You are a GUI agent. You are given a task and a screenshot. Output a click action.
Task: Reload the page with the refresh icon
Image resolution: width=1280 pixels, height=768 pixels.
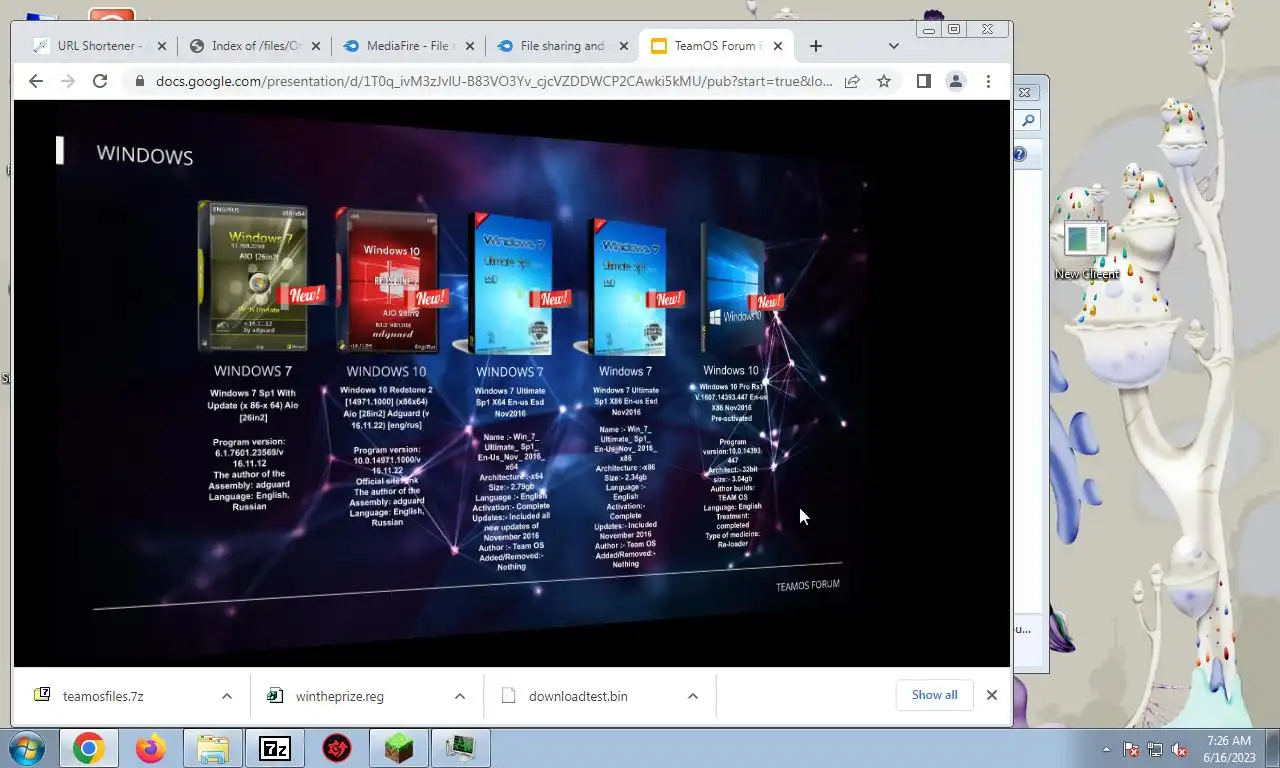pyautogui.click(x=100, y=81)
